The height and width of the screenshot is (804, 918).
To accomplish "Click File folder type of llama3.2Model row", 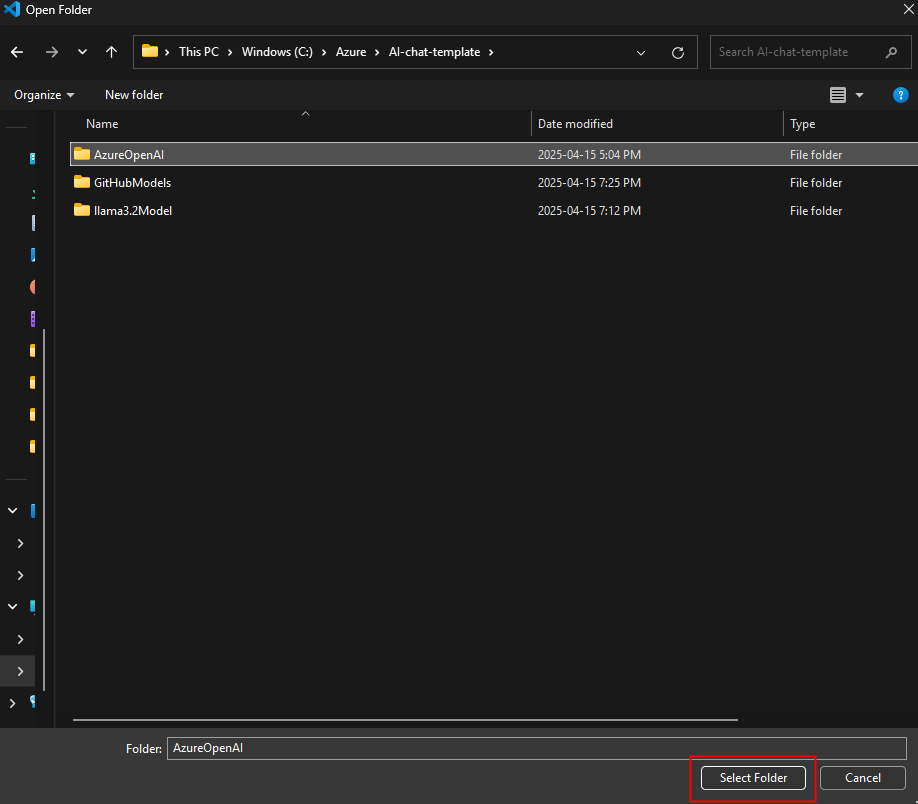I will click(816, 211).
